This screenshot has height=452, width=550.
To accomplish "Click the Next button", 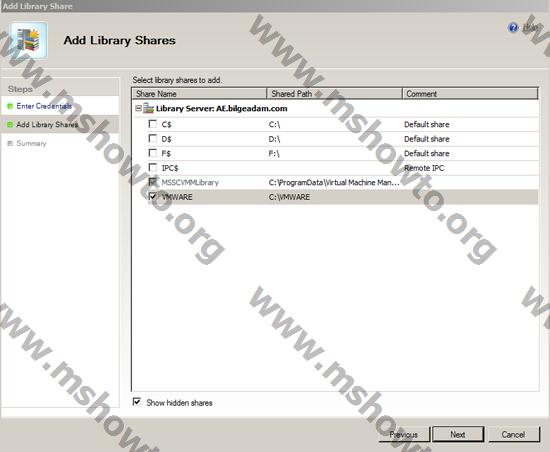I will click(458, 434).
